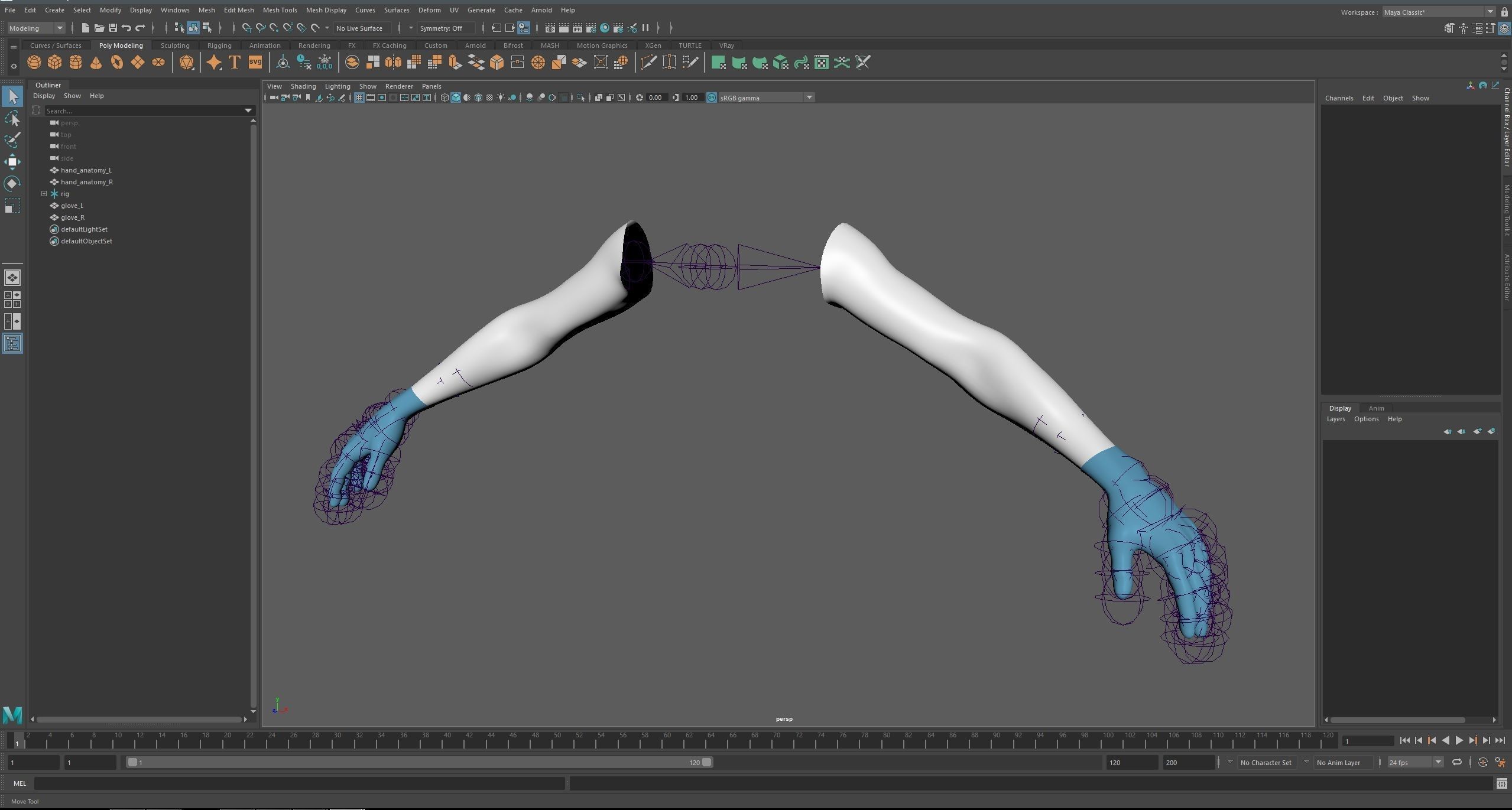Open the sRGB gamma view transform dropdown
Screen dimensions: 1512x810
767,97
